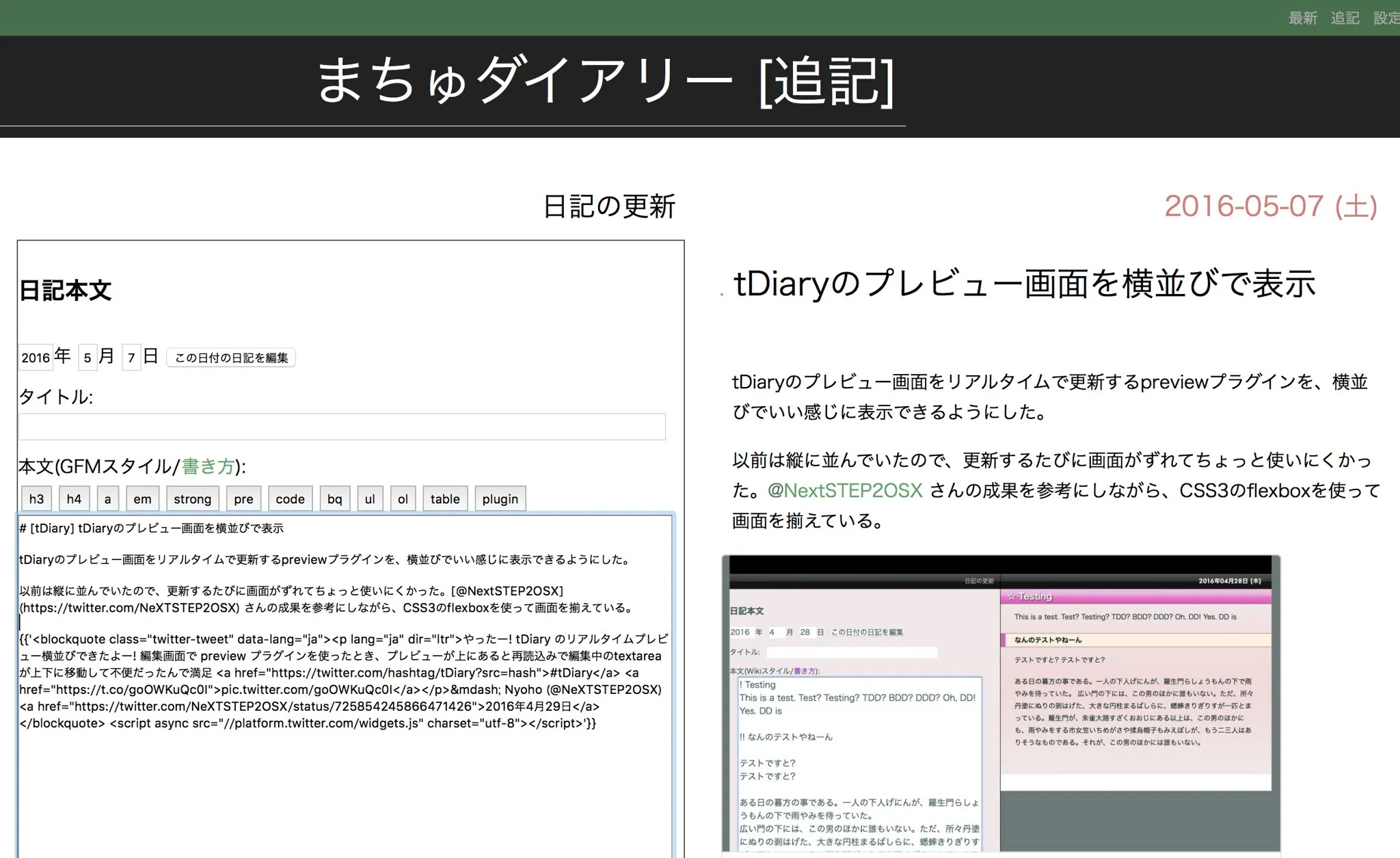Click the 2016-05-07 (土) date heading
Image resolution: width=1400 pixels, height=858 pixels.
coord(1271,206)
